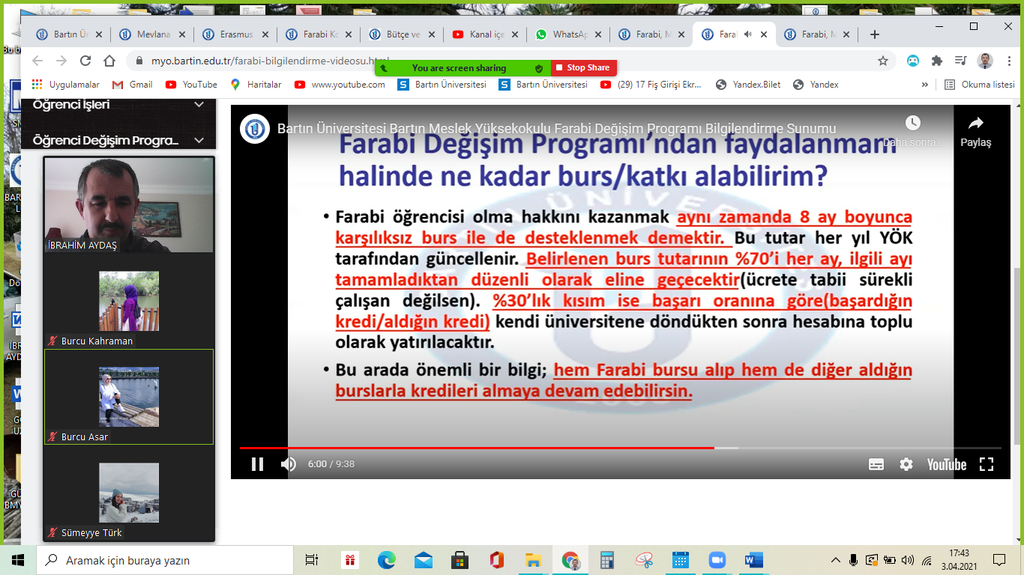
Task: Open File Explorer from the taskbar
Action: [533, 560]
